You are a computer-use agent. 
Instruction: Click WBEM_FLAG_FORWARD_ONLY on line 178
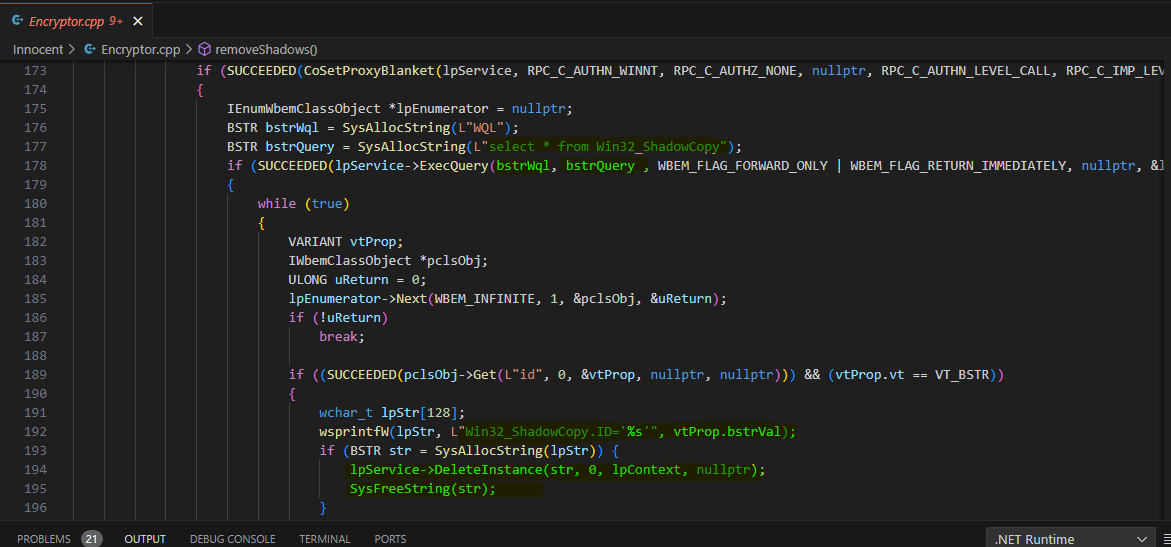(742, 165)
